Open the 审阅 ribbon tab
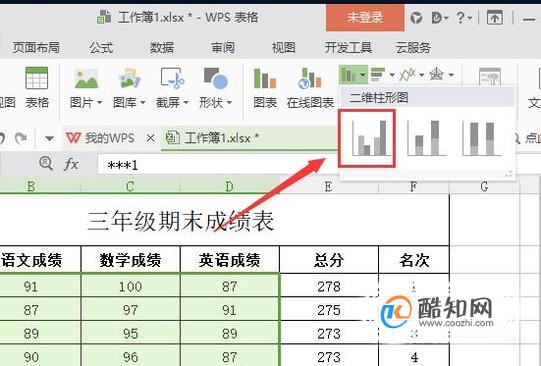The height and width of the screenshot is (366, 541). [223, 48]
